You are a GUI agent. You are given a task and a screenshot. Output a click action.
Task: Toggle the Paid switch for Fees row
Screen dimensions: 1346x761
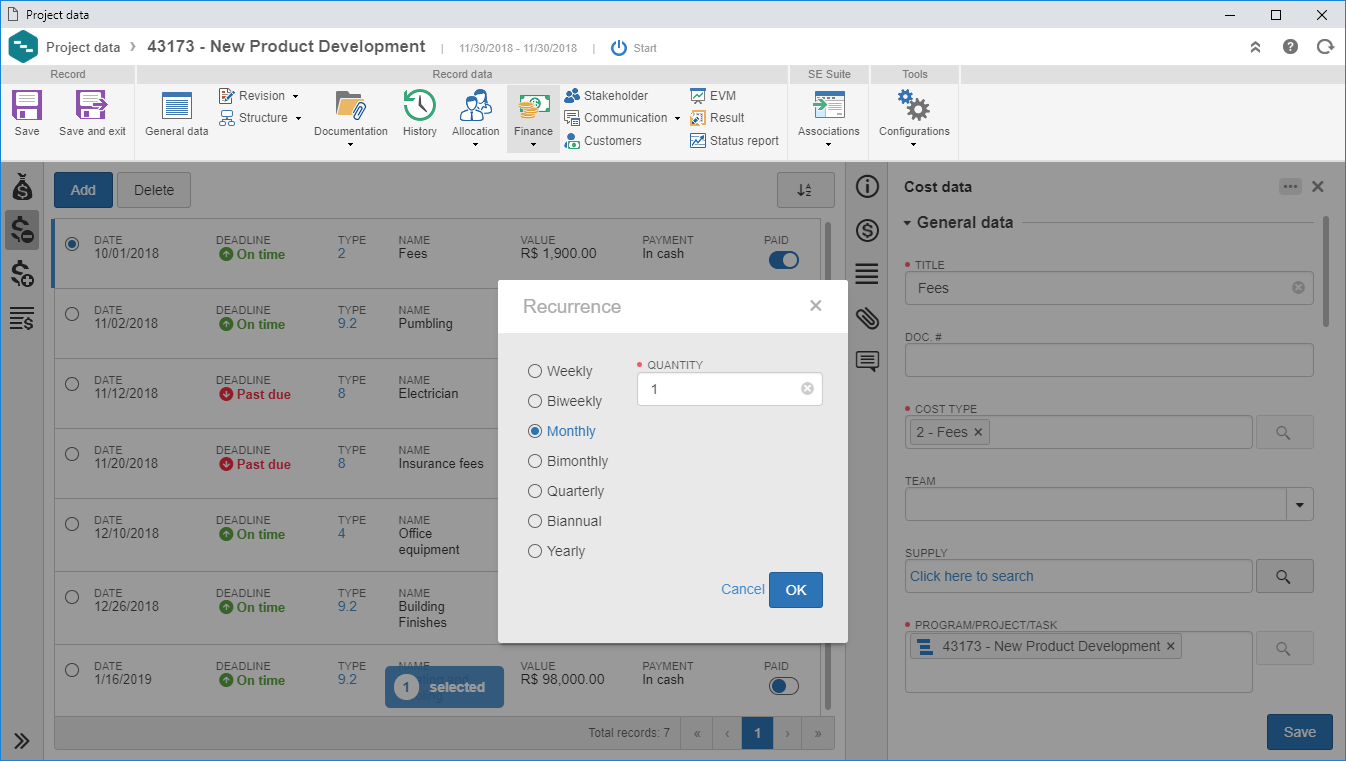[783, 260]
